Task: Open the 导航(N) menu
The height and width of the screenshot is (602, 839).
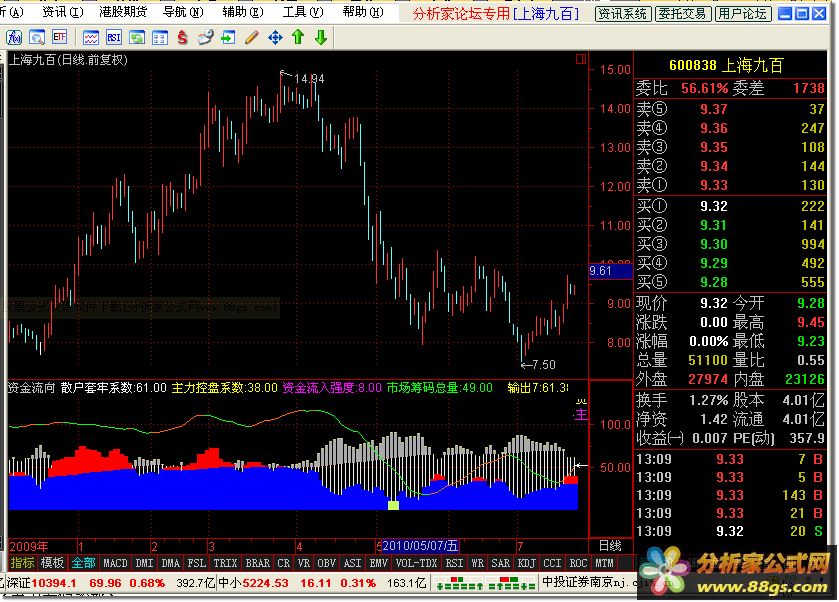Action: point(183,12)
